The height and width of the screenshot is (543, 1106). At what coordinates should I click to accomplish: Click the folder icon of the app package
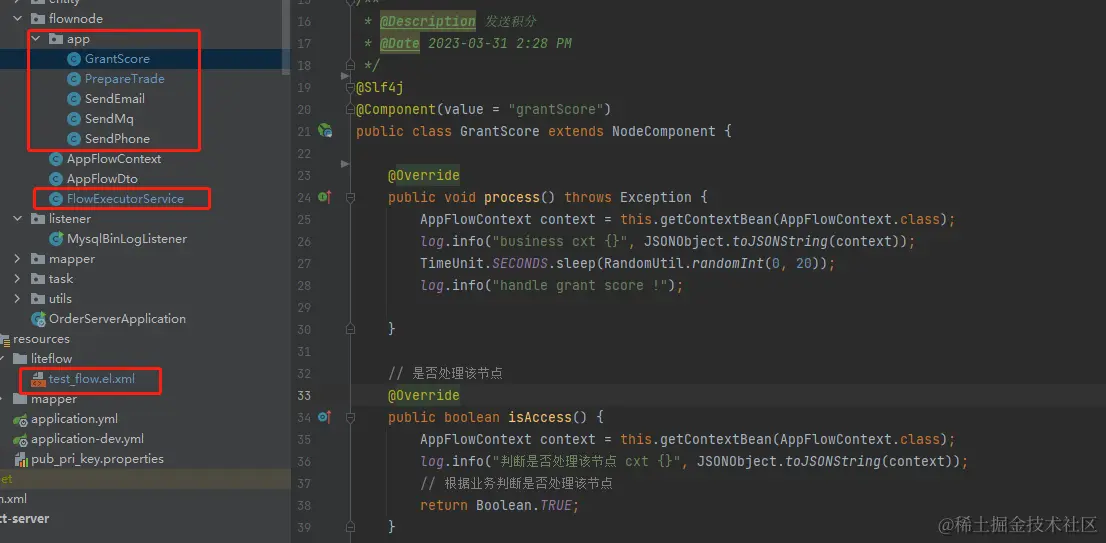point(56,39)
